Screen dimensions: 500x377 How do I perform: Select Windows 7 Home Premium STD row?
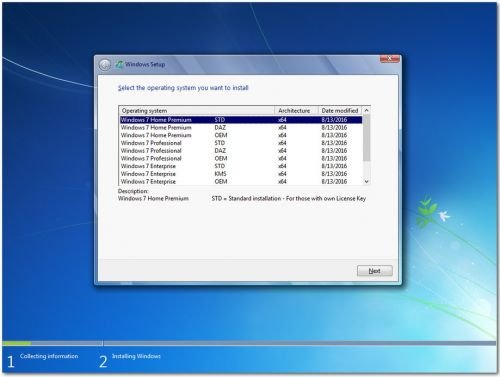tap(241, 120)
